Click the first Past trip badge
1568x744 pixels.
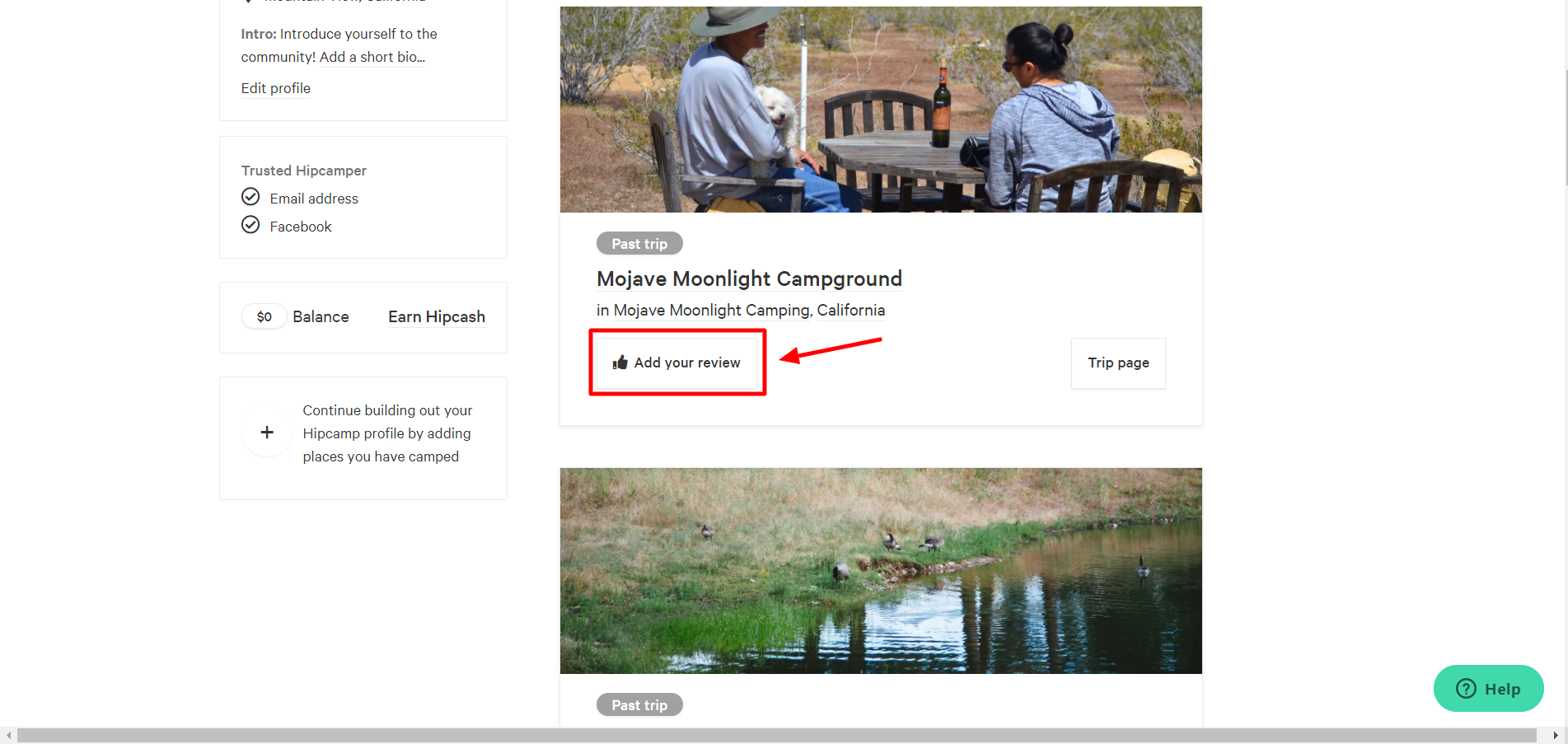[x=639, y=244]
